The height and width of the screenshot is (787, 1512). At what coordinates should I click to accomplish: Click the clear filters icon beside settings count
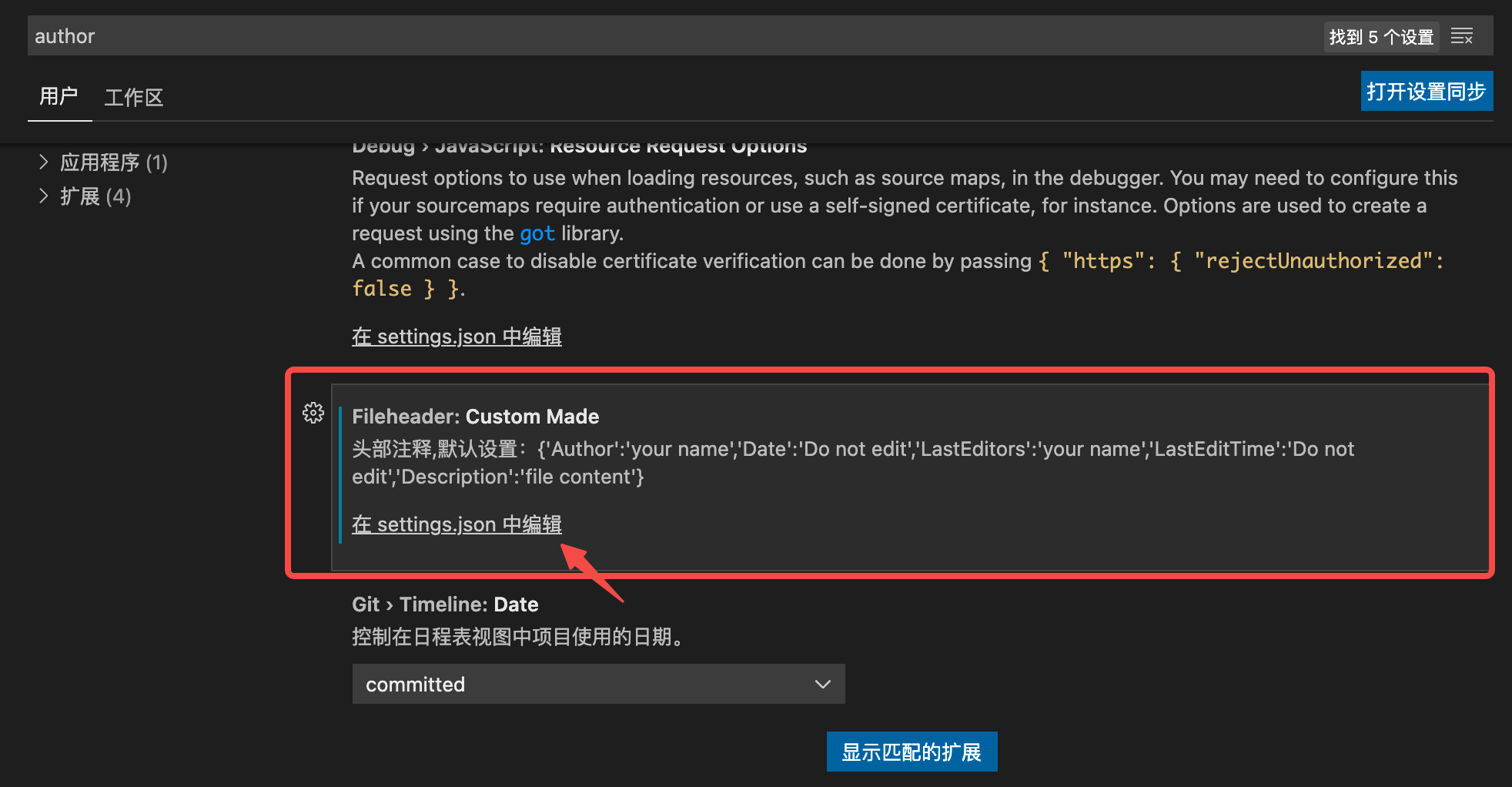coord(1461,35)
